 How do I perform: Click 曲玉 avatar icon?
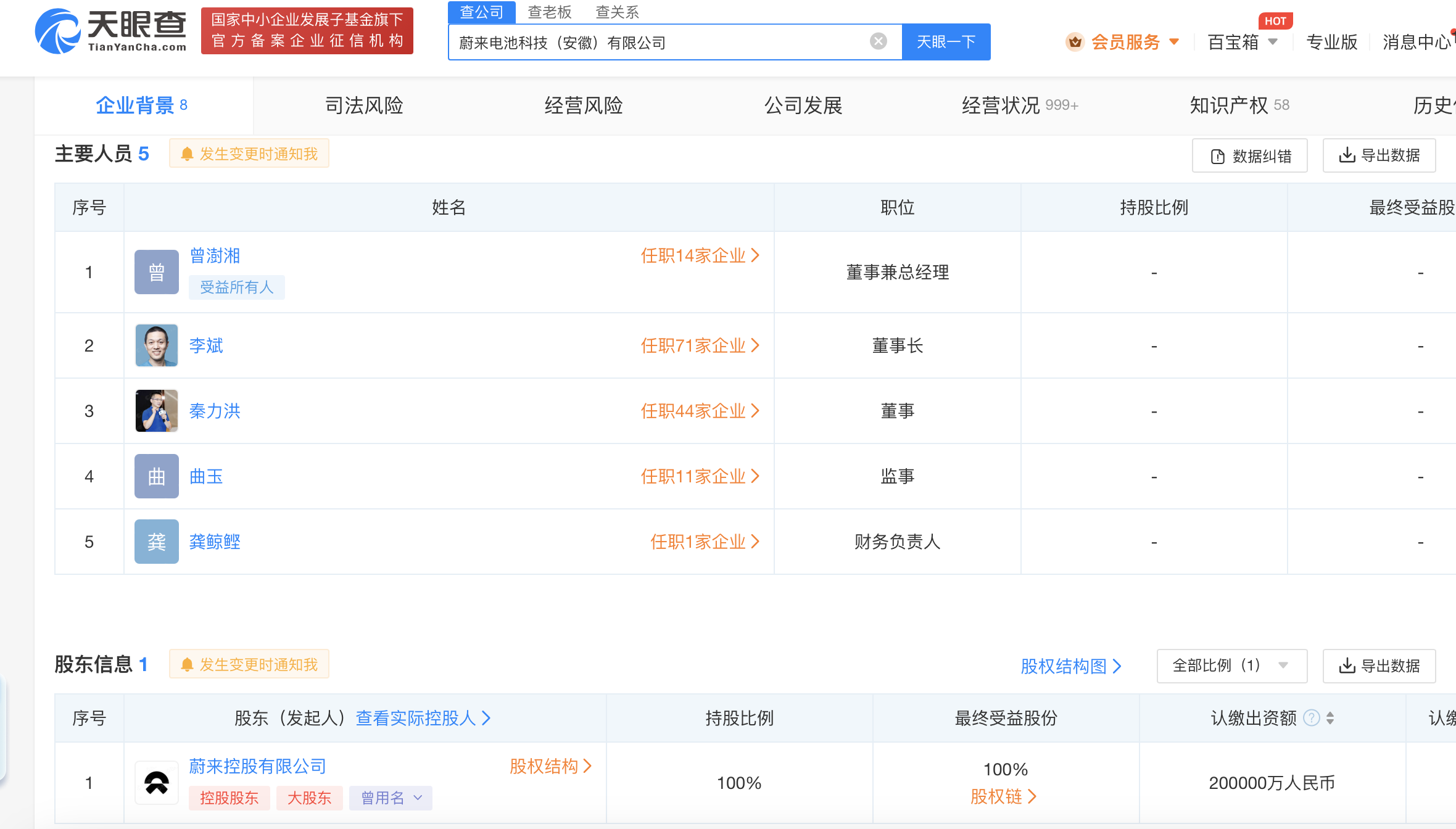(x=157, y=476)
